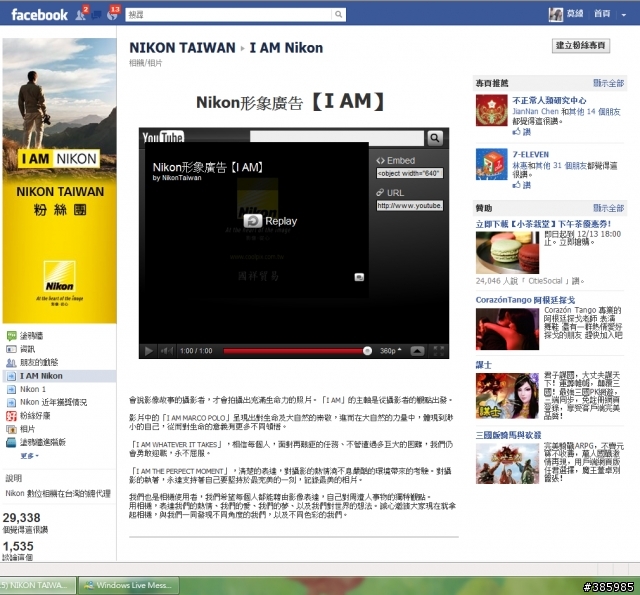This screenshot has height=595, width=640.
Task: Click inside the Facebook search field
Action: click(229, 15)
